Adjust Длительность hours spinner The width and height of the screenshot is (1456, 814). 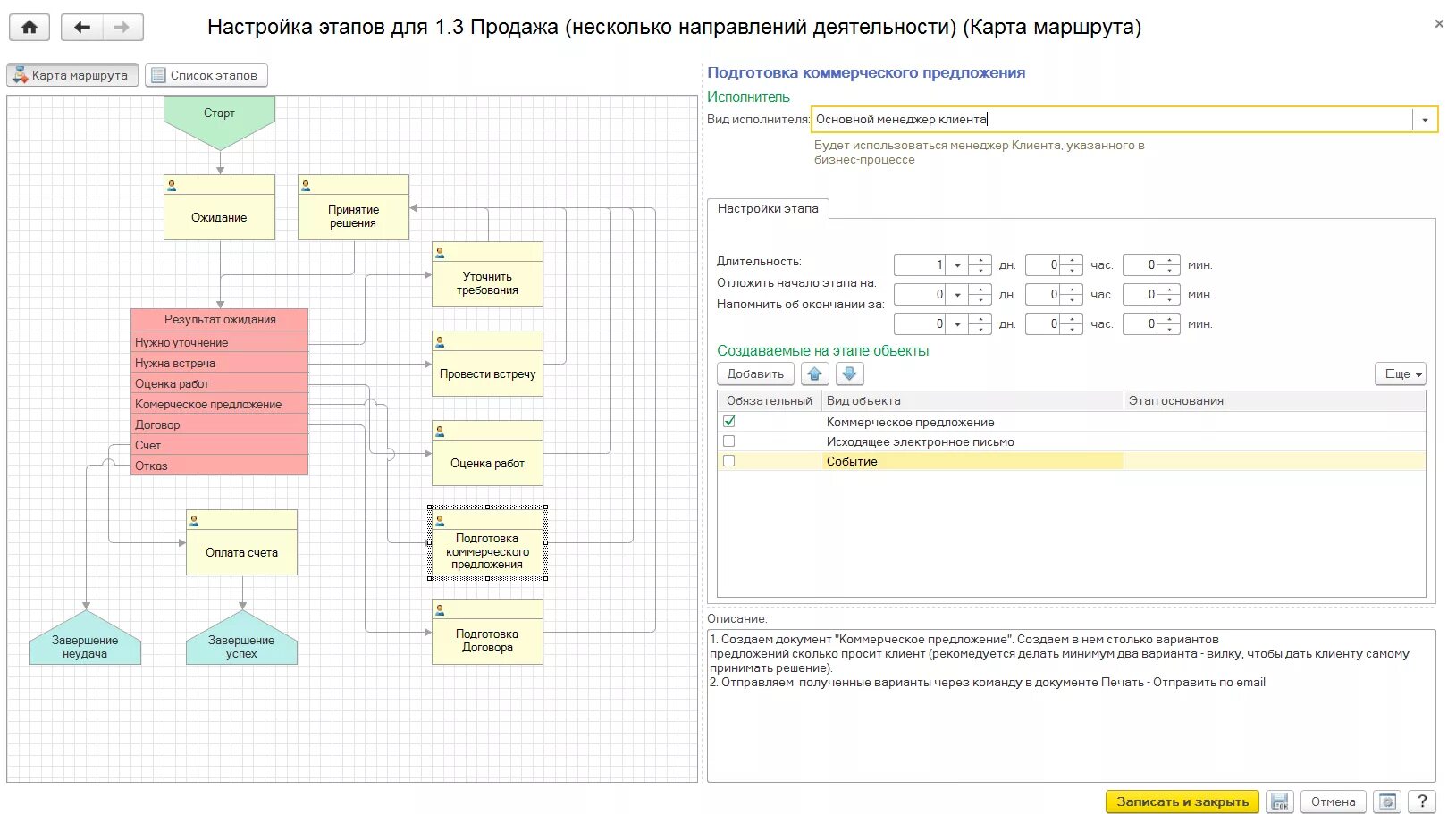[1072, 265]
